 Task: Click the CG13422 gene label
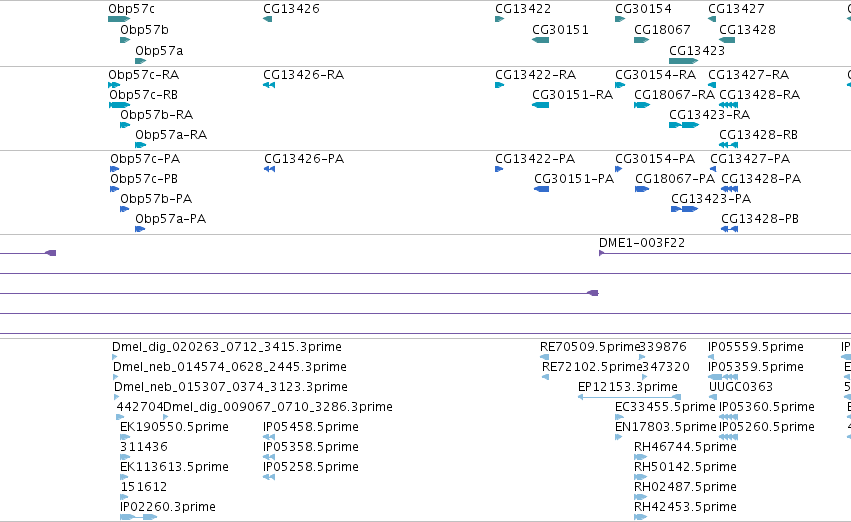tap(523, 9)
